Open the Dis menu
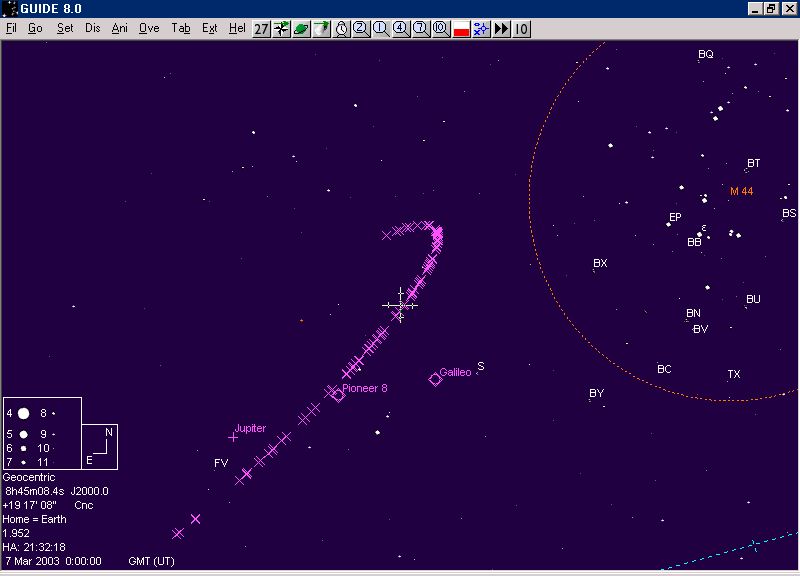Image resolution: width=800 pixels, height=576 pixels. click(x=92, y=29)
